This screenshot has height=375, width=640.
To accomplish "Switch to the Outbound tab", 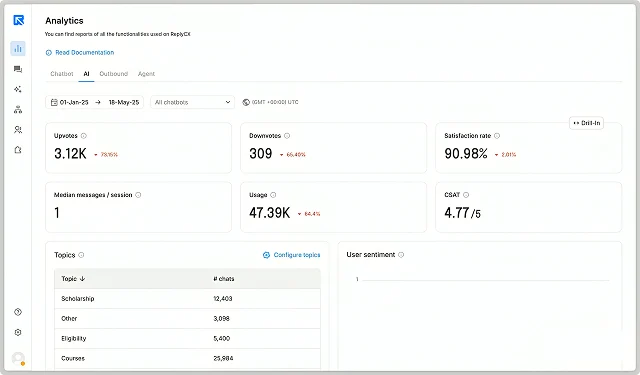I will pos(113,74).
